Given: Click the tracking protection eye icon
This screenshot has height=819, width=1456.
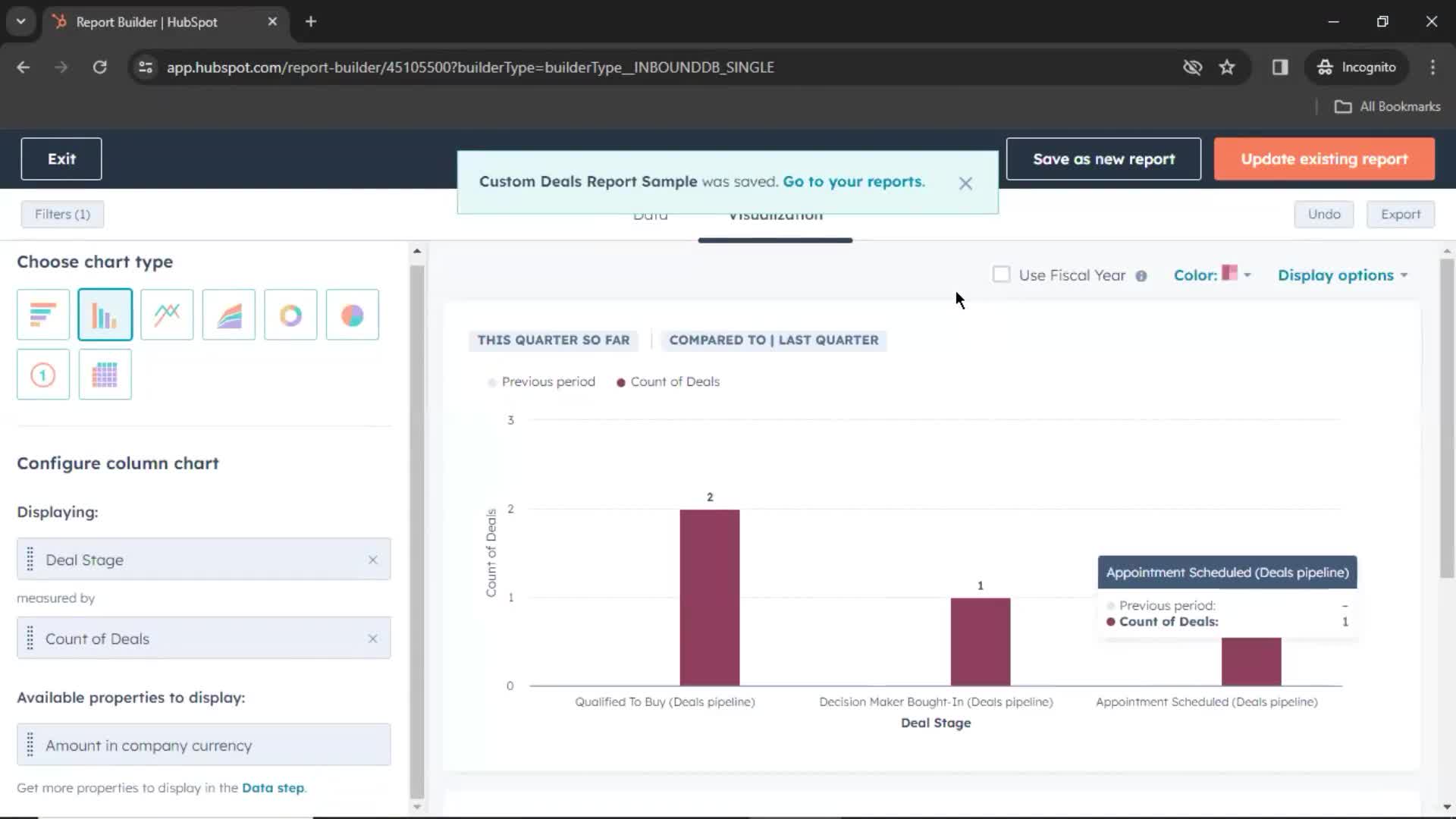Looking at the screenshot, I should pos(1193,67).
